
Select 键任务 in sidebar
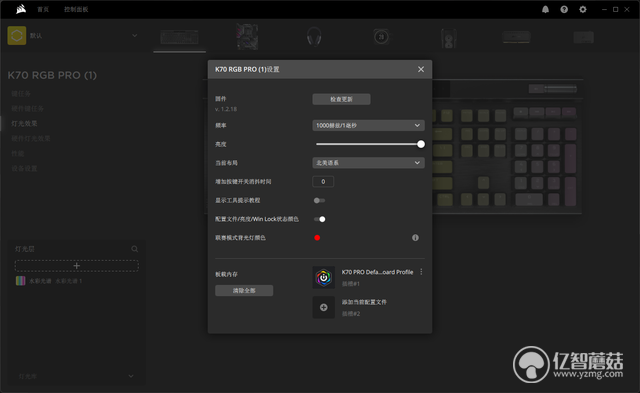click(21, 93)
